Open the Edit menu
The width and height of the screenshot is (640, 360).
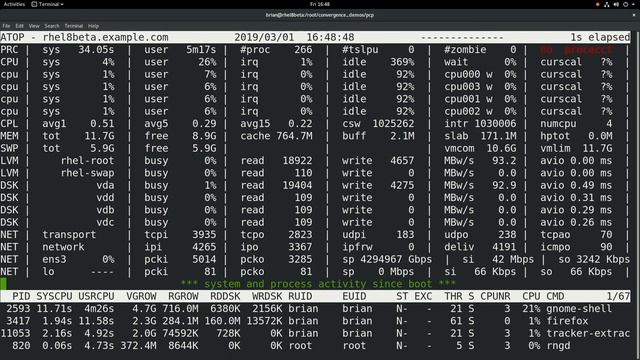pyautogui.click(x=19, y=26)
